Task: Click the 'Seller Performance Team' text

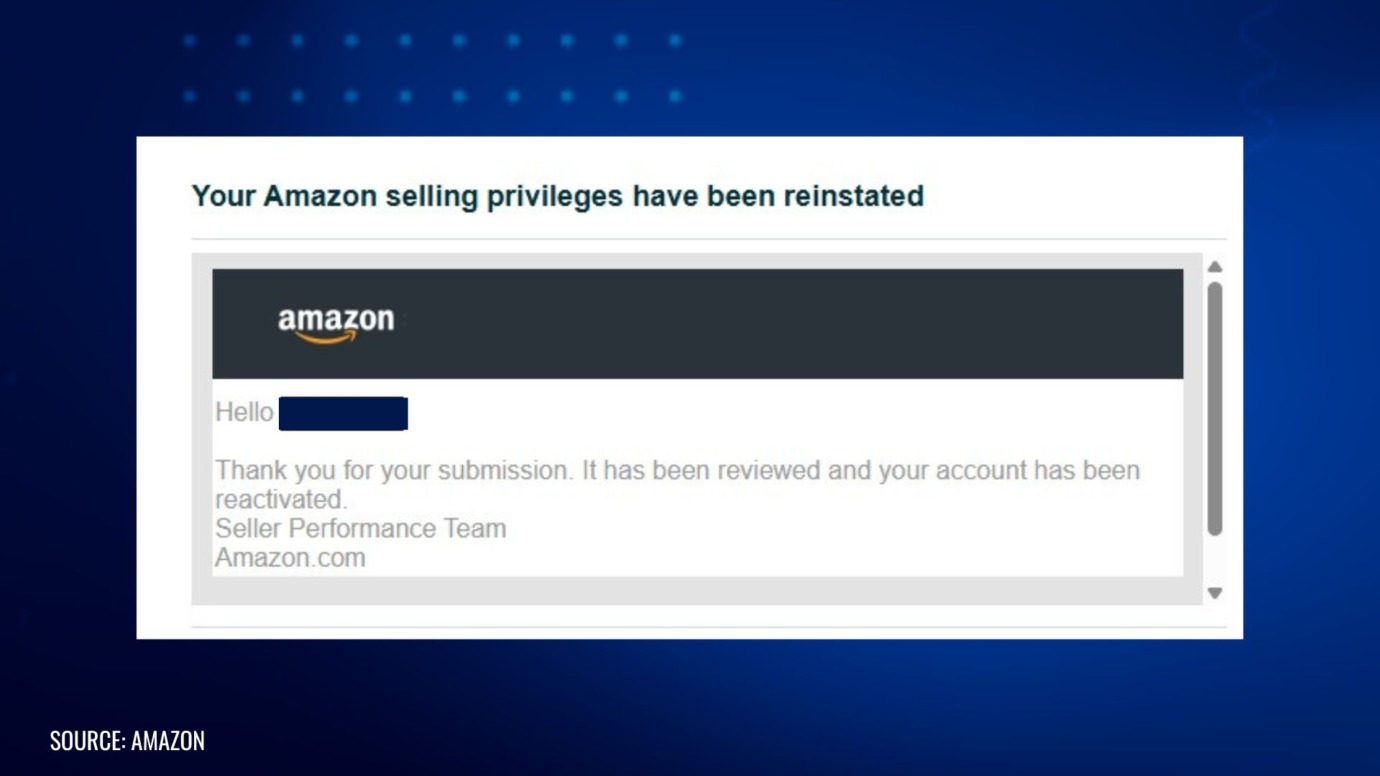Action: point(359,528)
